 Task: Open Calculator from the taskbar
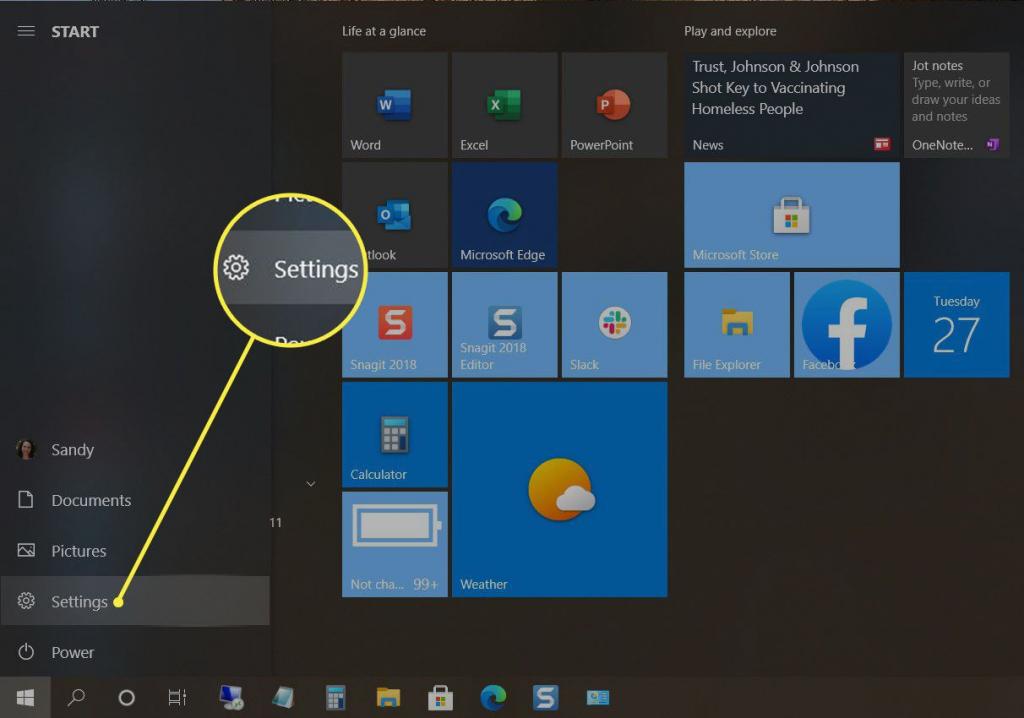point(335,698)
